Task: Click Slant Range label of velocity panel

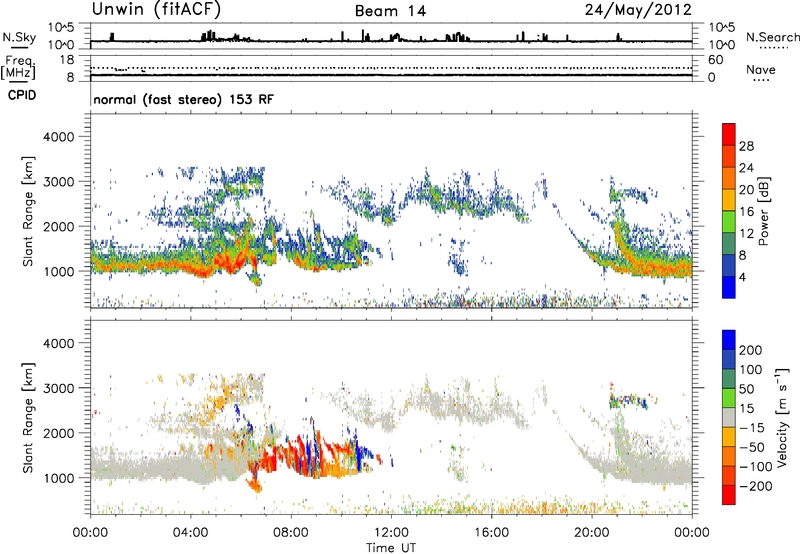Action: click(x=28, y=418)
